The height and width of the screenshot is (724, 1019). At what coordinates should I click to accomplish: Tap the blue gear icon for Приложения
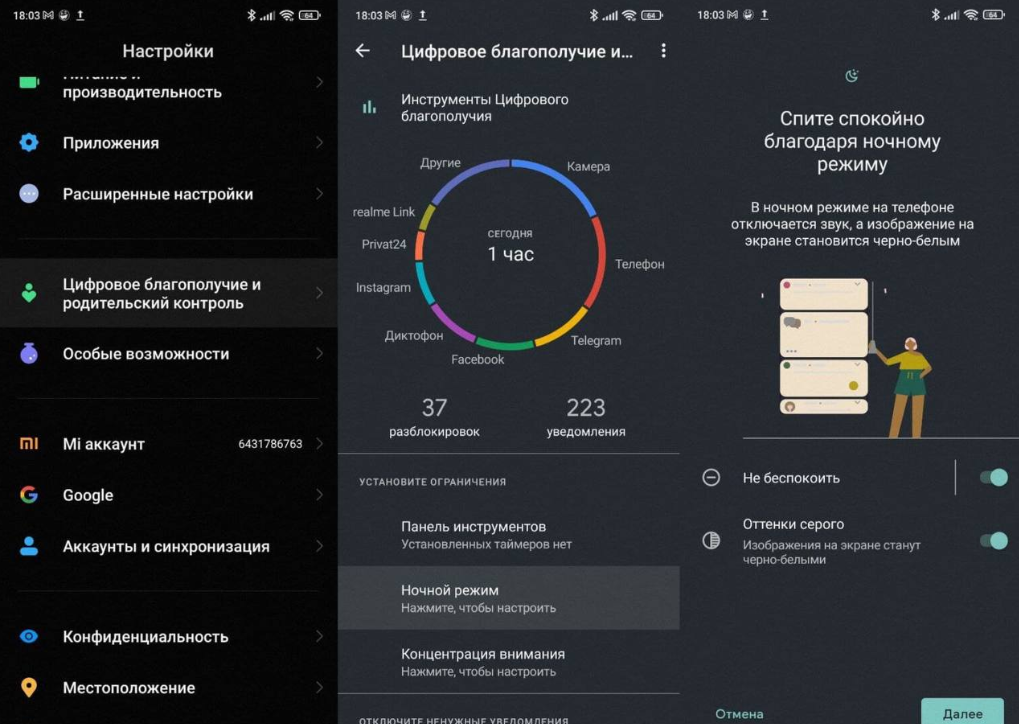coord(29,143)
